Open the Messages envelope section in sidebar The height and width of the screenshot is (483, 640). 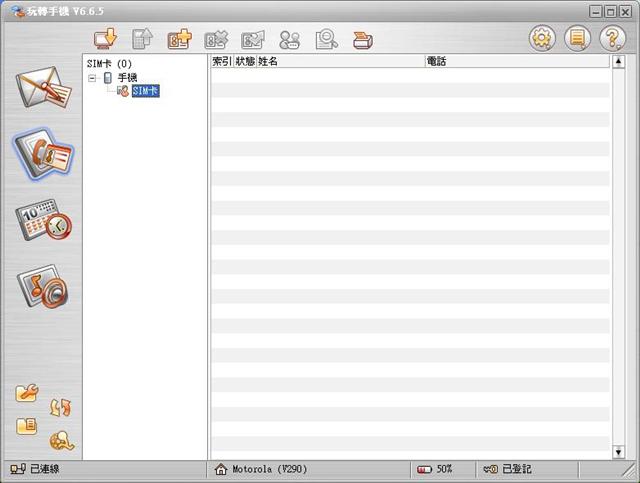point(43,93)
